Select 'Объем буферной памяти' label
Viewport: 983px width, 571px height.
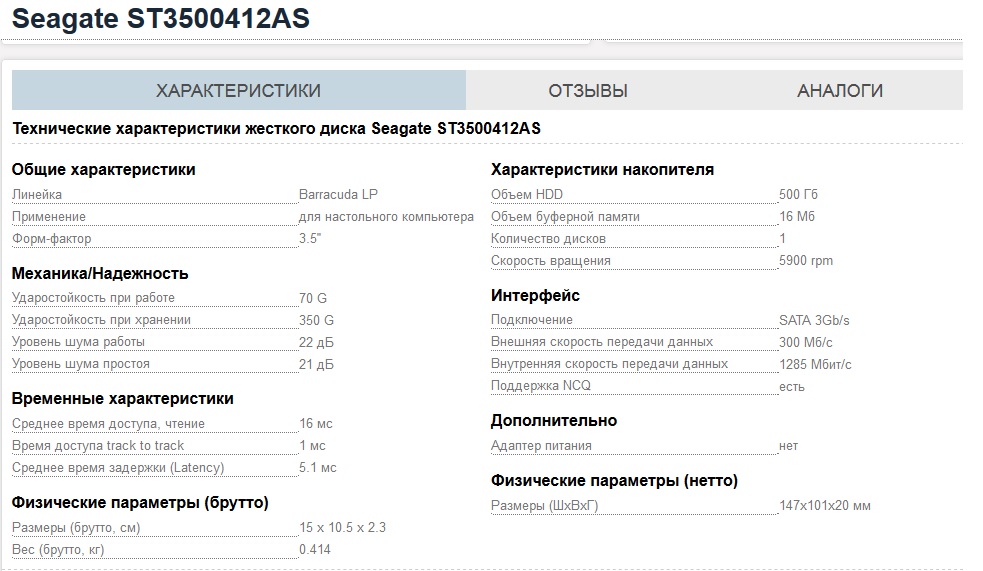coord(565,217)
